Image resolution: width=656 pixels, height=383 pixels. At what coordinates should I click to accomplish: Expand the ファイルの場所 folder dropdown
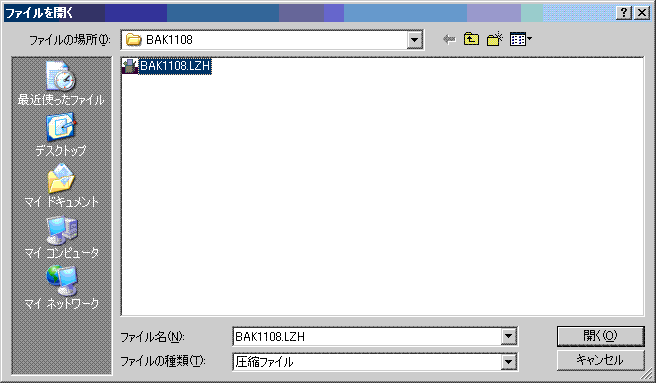click(415, 40)
